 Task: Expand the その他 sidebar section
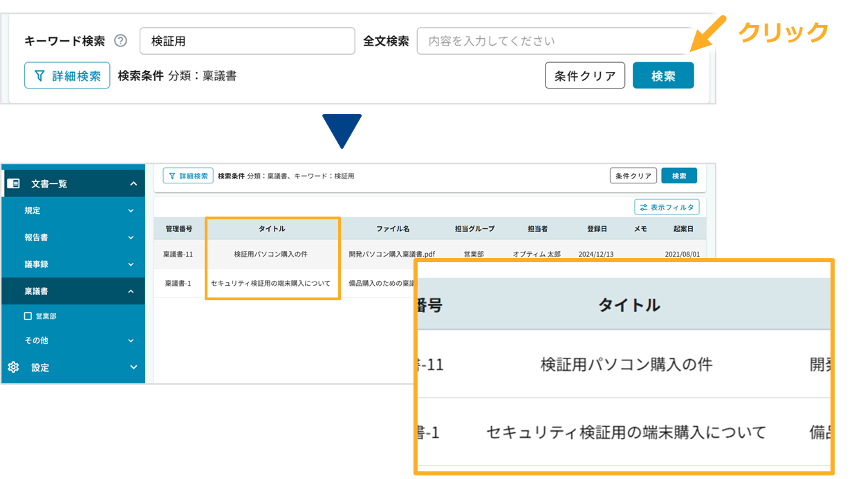pos(131,341)
